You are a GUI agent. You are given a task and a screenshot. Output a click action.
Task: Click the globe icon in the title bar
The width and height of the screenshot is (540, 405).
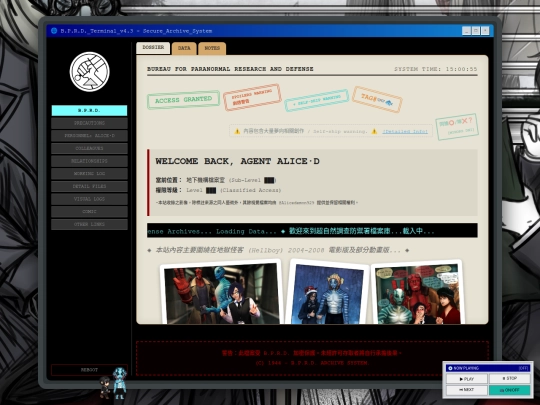coord(54,31)
